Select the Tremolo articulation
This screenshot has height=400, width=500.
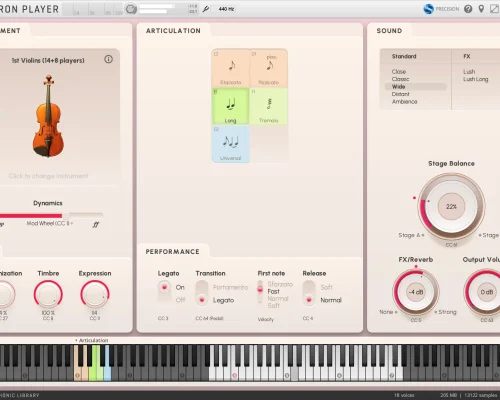tap(269, 106)
